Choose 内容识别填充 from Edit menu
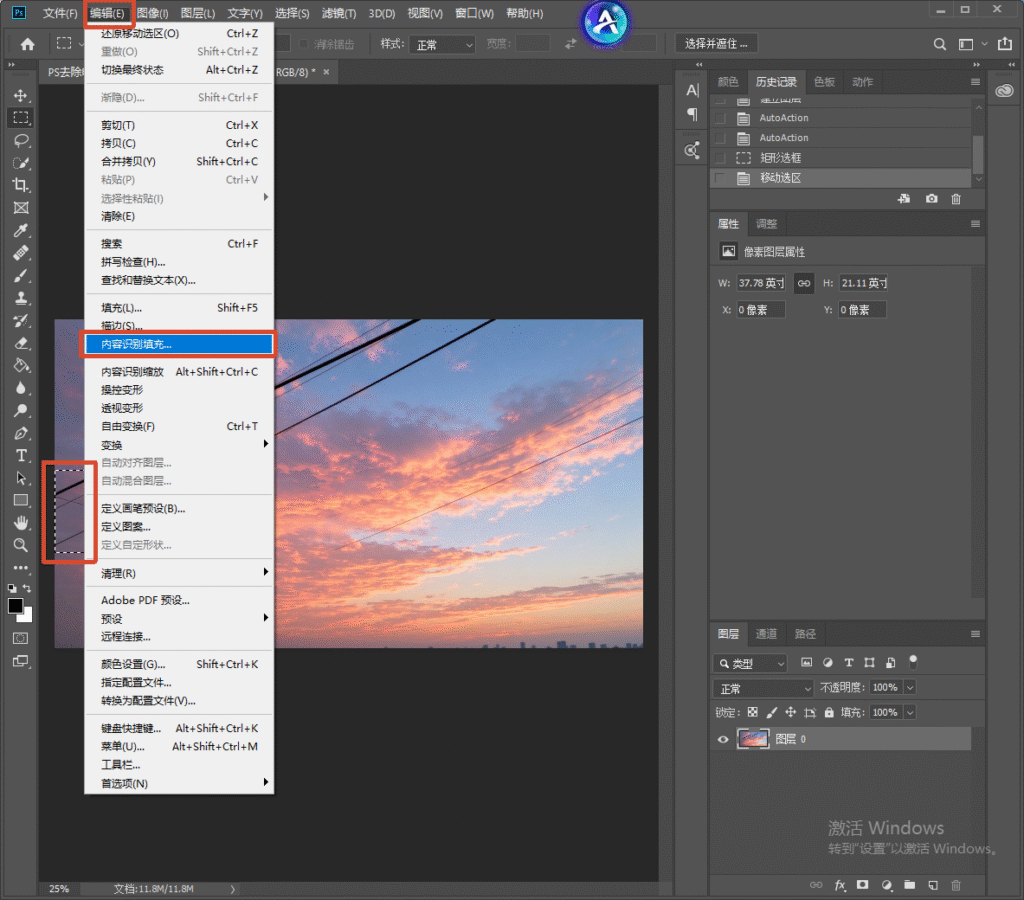The width and height of the screenshot is (1024, 900). pos(179,344)
